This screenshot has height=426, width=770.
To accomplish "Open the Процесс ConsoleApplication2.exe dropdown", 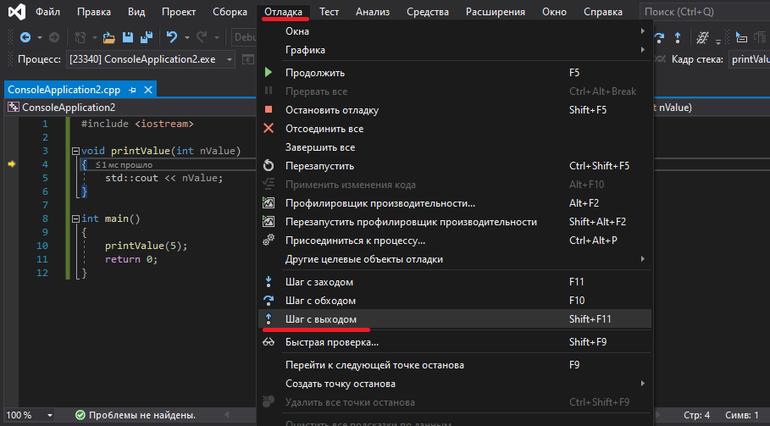I will tap(151, 59).
